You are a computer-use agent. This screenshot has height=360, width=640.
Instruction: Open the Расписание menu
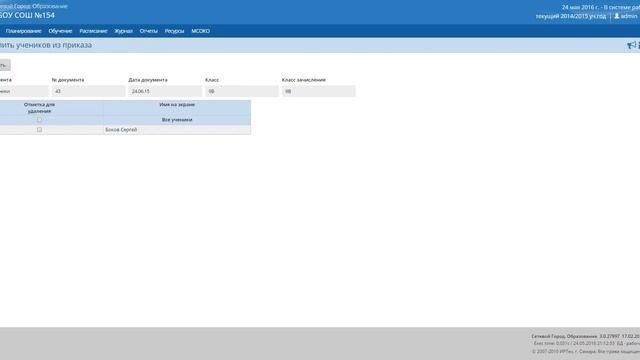[93, 31]
